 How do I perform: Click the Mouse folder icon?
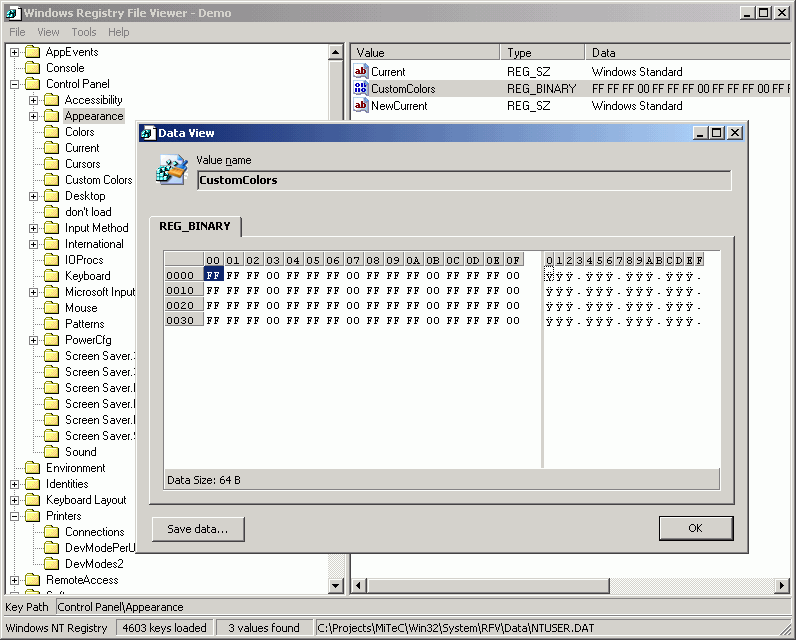[51, 308]
